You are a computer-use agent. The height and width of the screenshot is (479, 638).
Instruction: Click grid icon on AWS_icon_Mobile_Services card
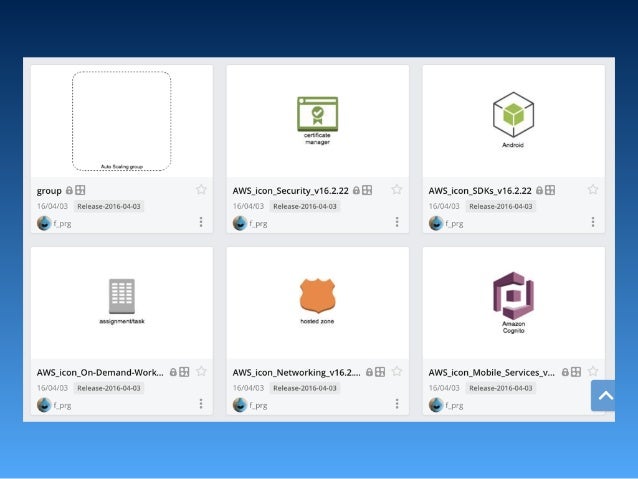pos(576,372)
